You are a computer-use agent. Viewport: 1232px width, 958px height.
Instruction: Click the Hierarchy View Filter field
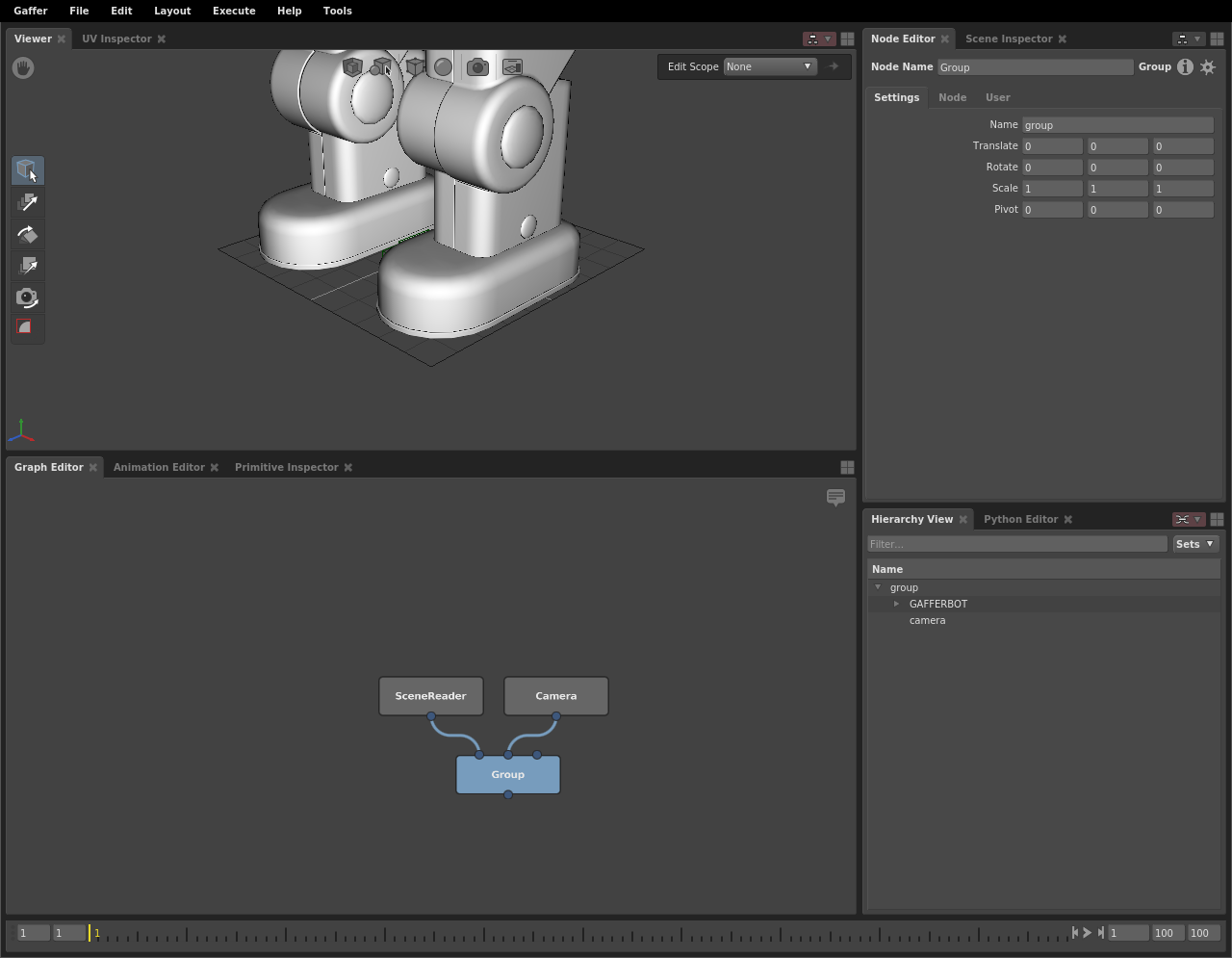(x=1016, y=544)
